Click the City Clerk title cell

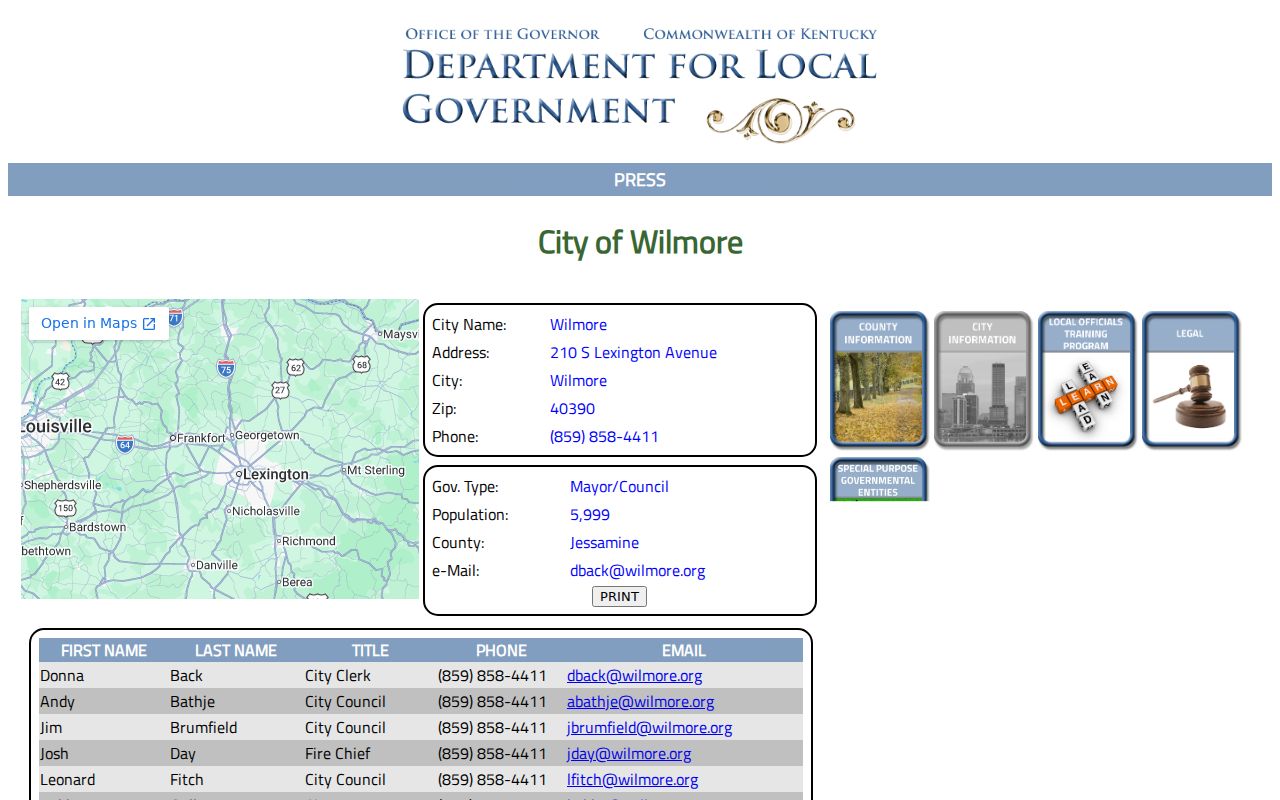coord(337,676)
